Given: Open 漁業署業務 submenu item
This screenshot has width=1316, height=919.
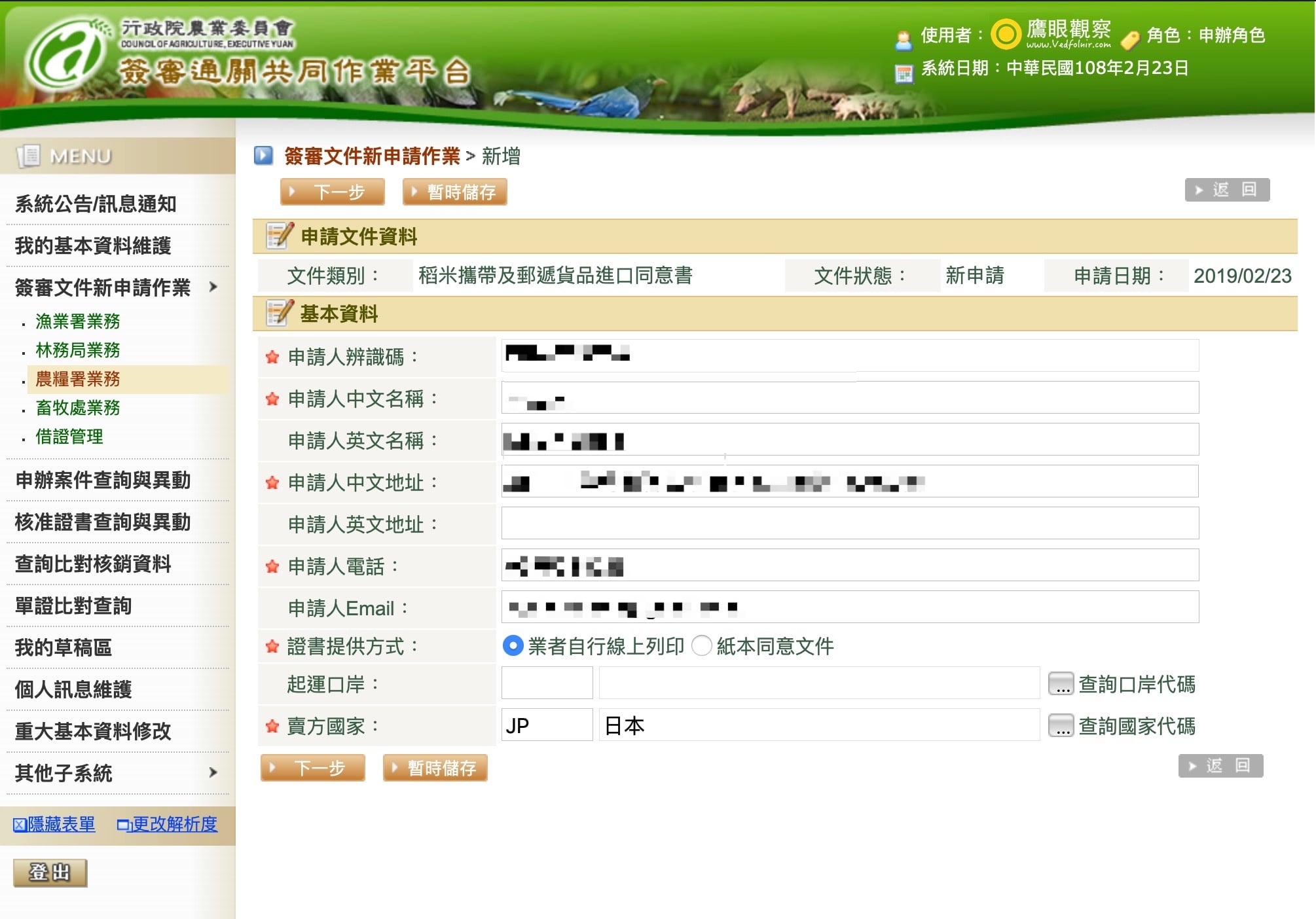Looking at the screenshot, I should [x=78, y=321].
